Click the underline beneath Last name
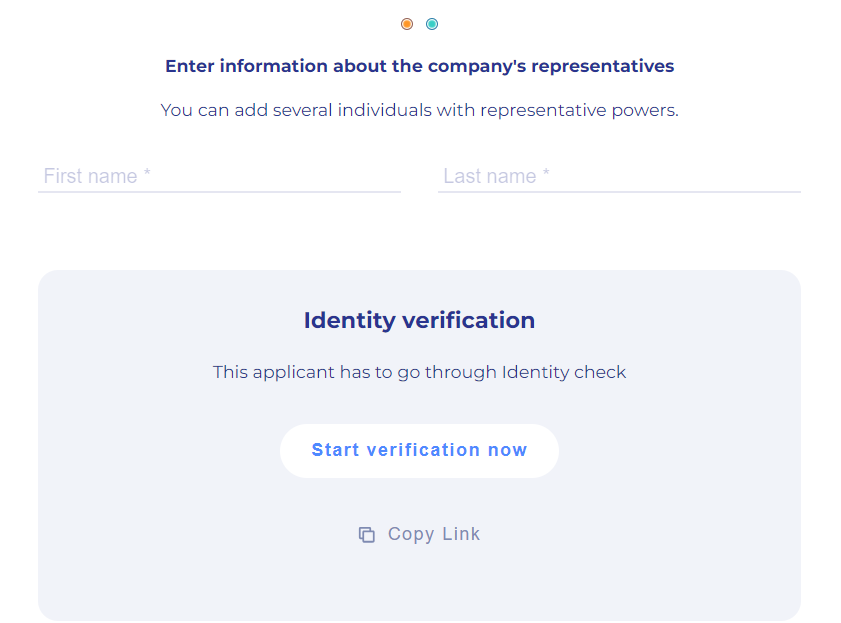The image size is (841, 623). pos(619,191)
